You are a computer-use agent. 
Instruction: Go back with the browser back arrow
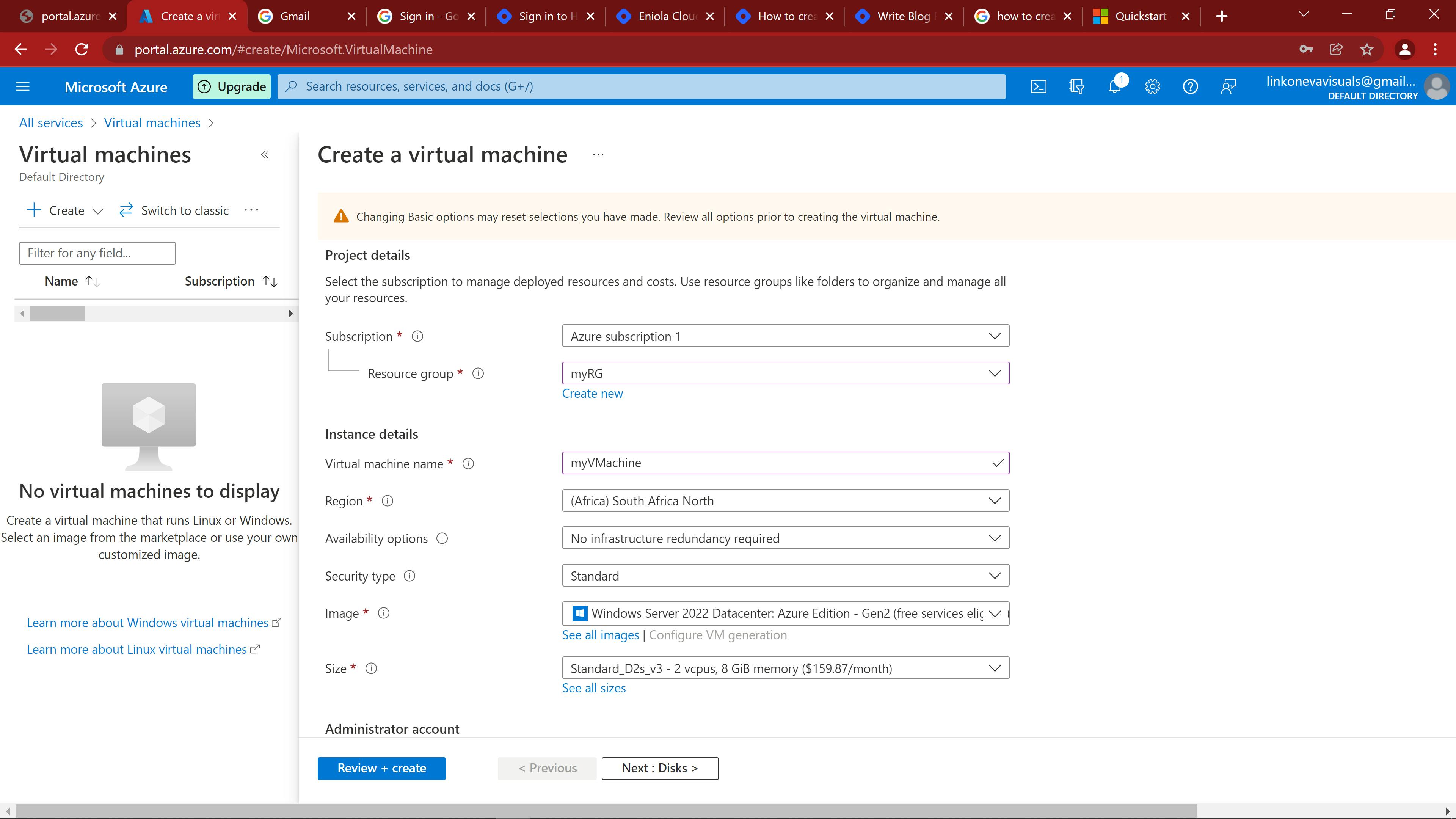(21, 50)
